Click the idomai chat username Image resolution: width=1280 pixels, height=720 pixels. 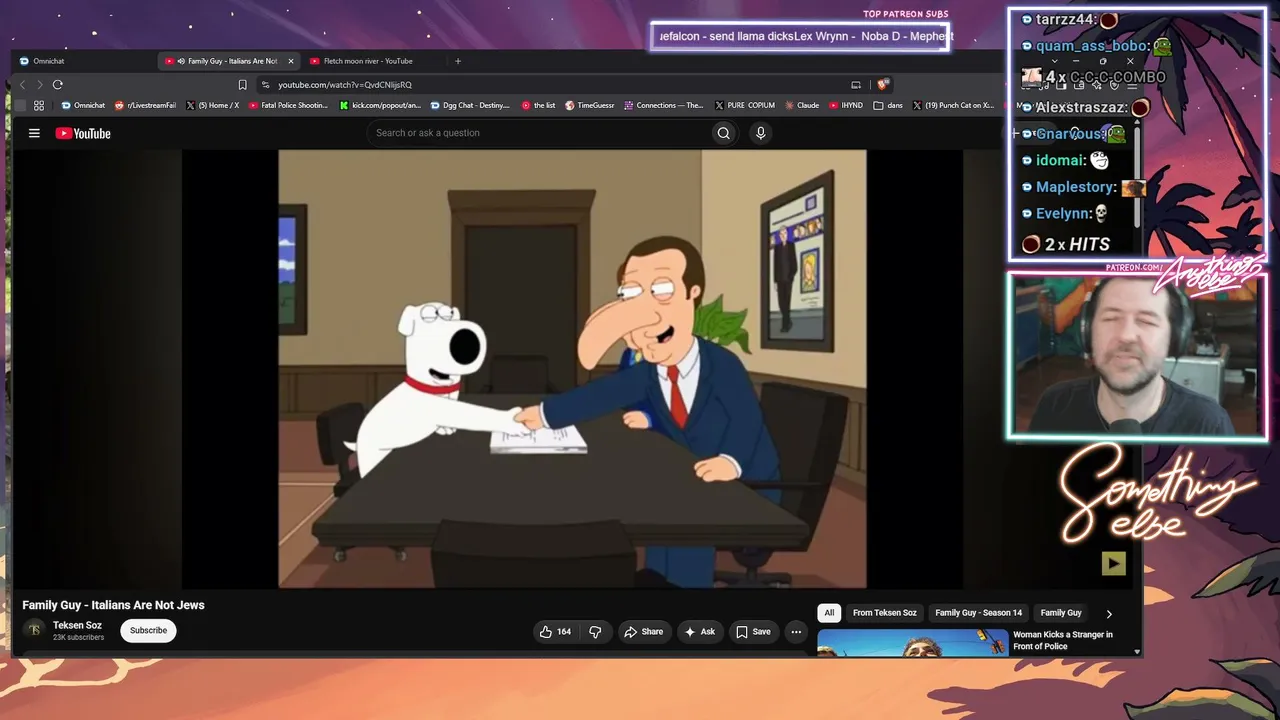pyautogui.click(x=1060, y=160)
